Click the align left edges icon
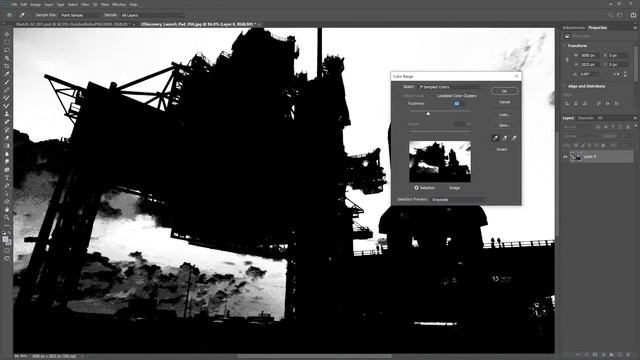640x360 pixels. point(567,104)
